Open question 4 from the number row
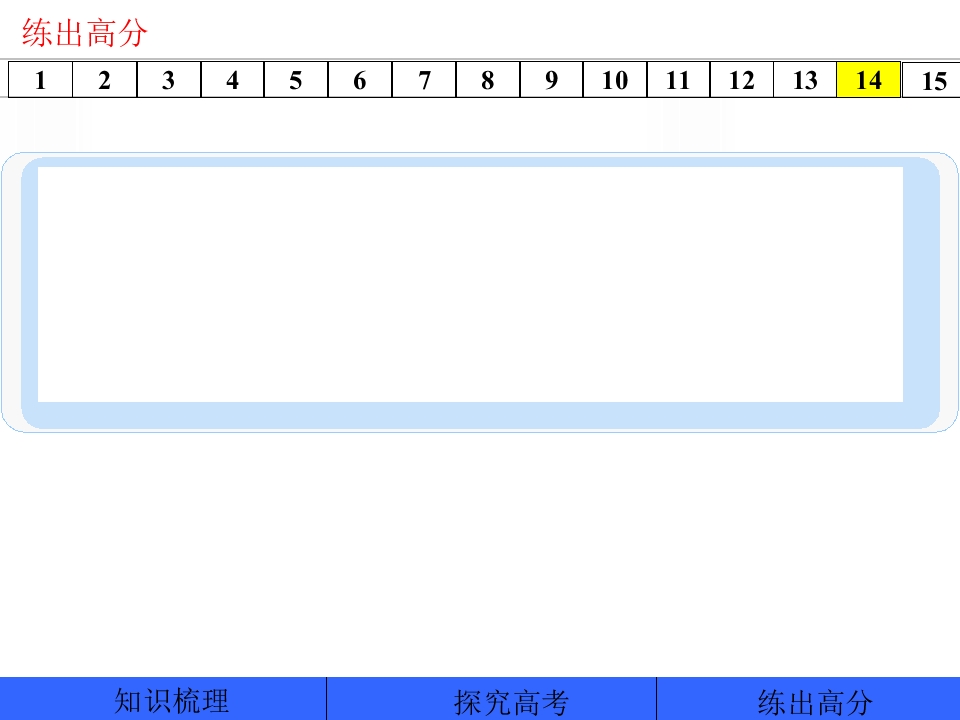The height and width of the screenshot is (720, 960). point(232,80)
